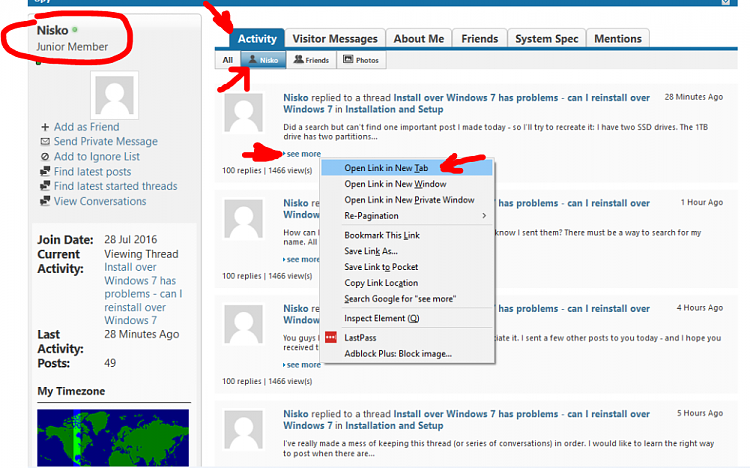Click the Add as Friend plus icon
This screenshot has width=750, height=468.
click(x=45, y=127)
